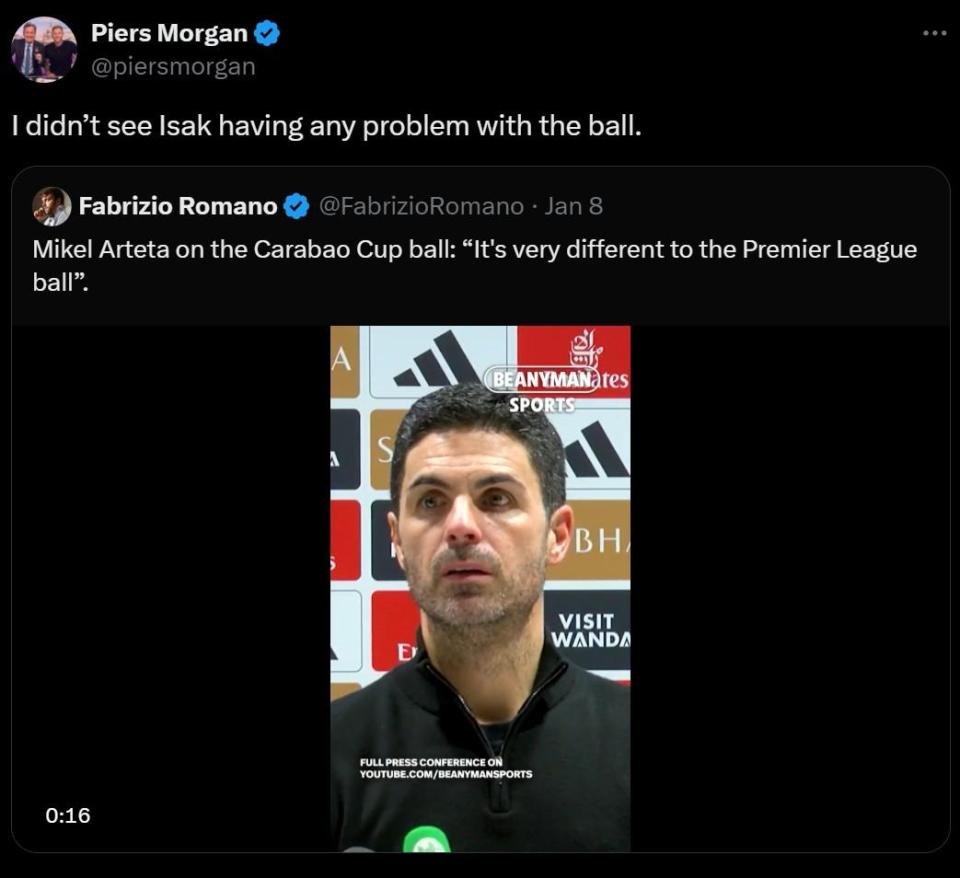The width and height of the screenshot is (960, 878).
Task: Open the Jan 8 timestamp link
Action: tap(573, 206)
